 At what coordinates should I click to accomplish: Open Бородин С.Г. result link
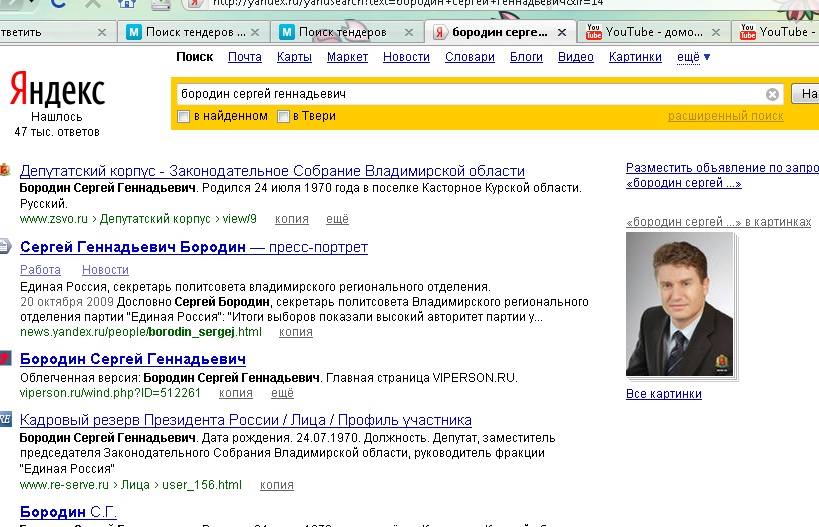pos(68,512)
